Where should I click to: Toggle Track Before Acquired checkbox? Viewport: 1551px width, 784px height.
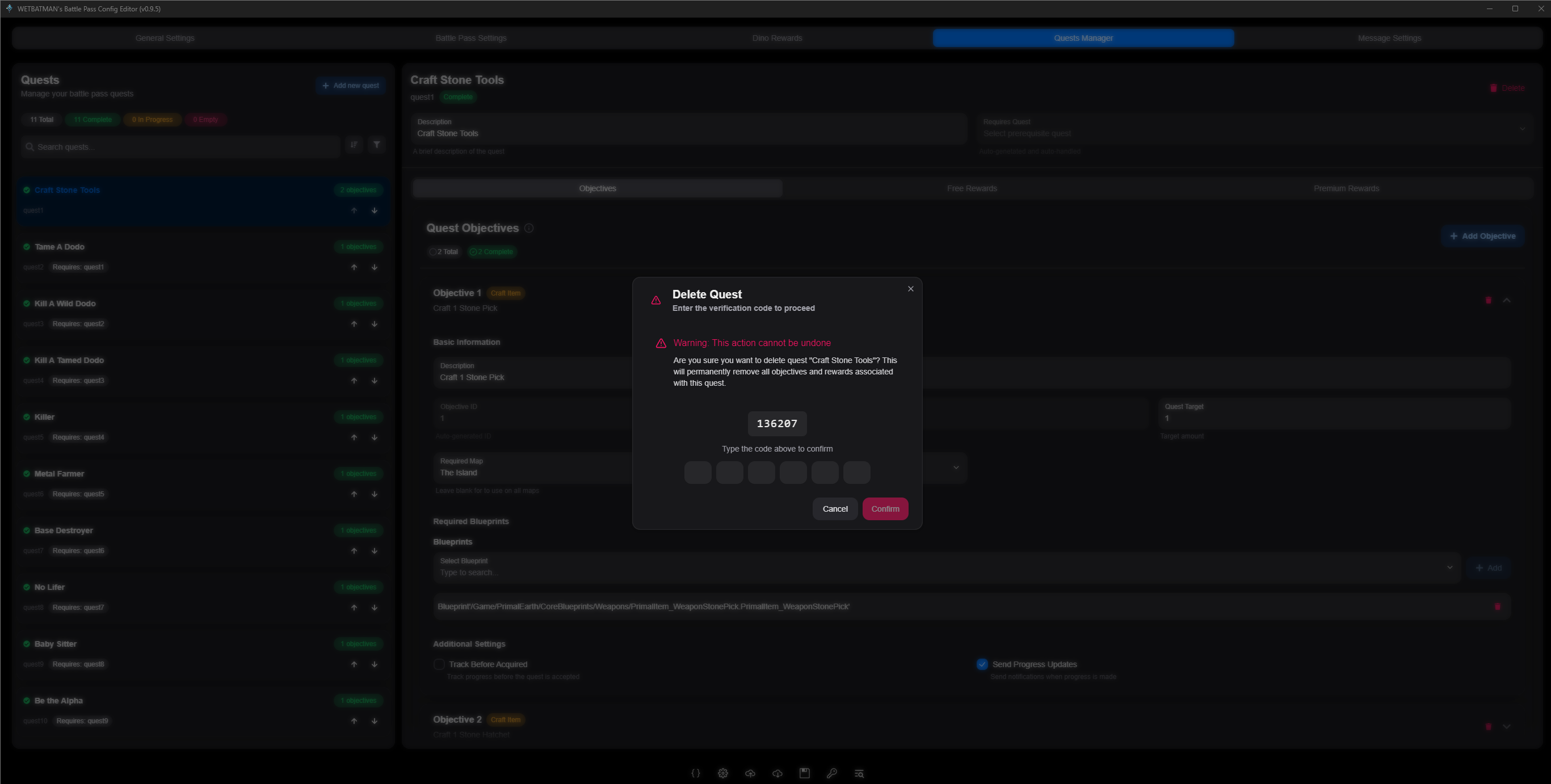(x=439, y=664)
